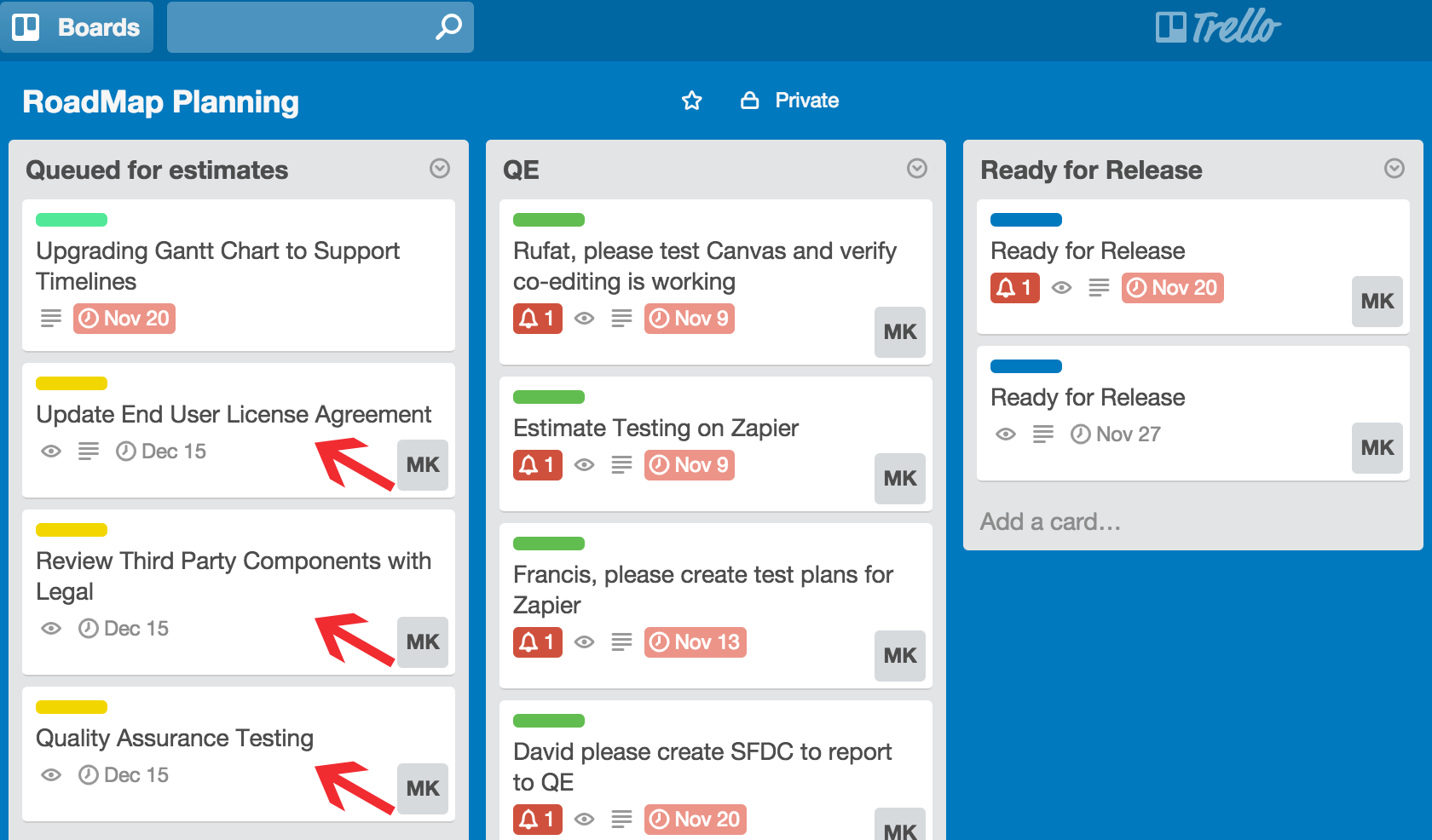Click the yellow label on Quality Assurance Testing

(x=72, y=707)
